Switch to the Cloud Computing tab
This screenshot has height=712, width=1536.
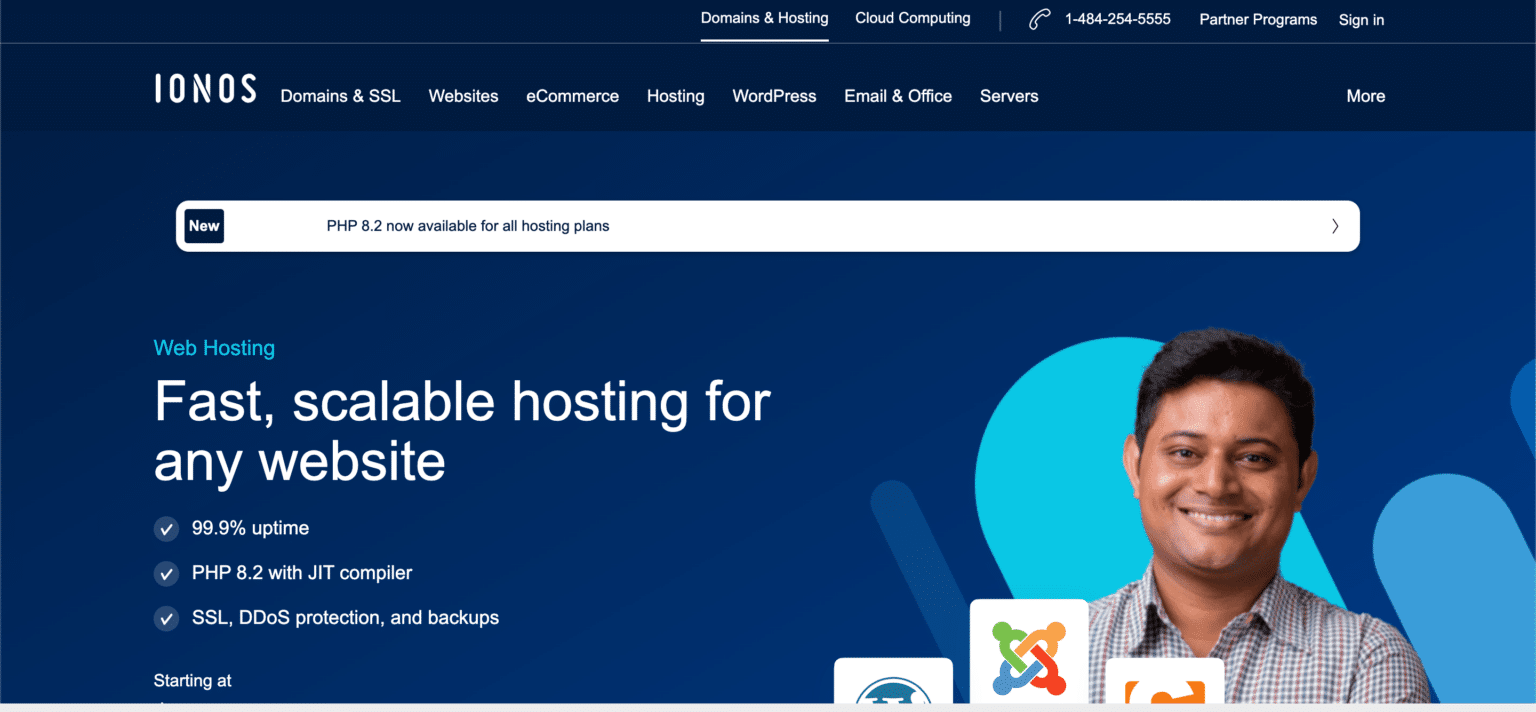912,18
